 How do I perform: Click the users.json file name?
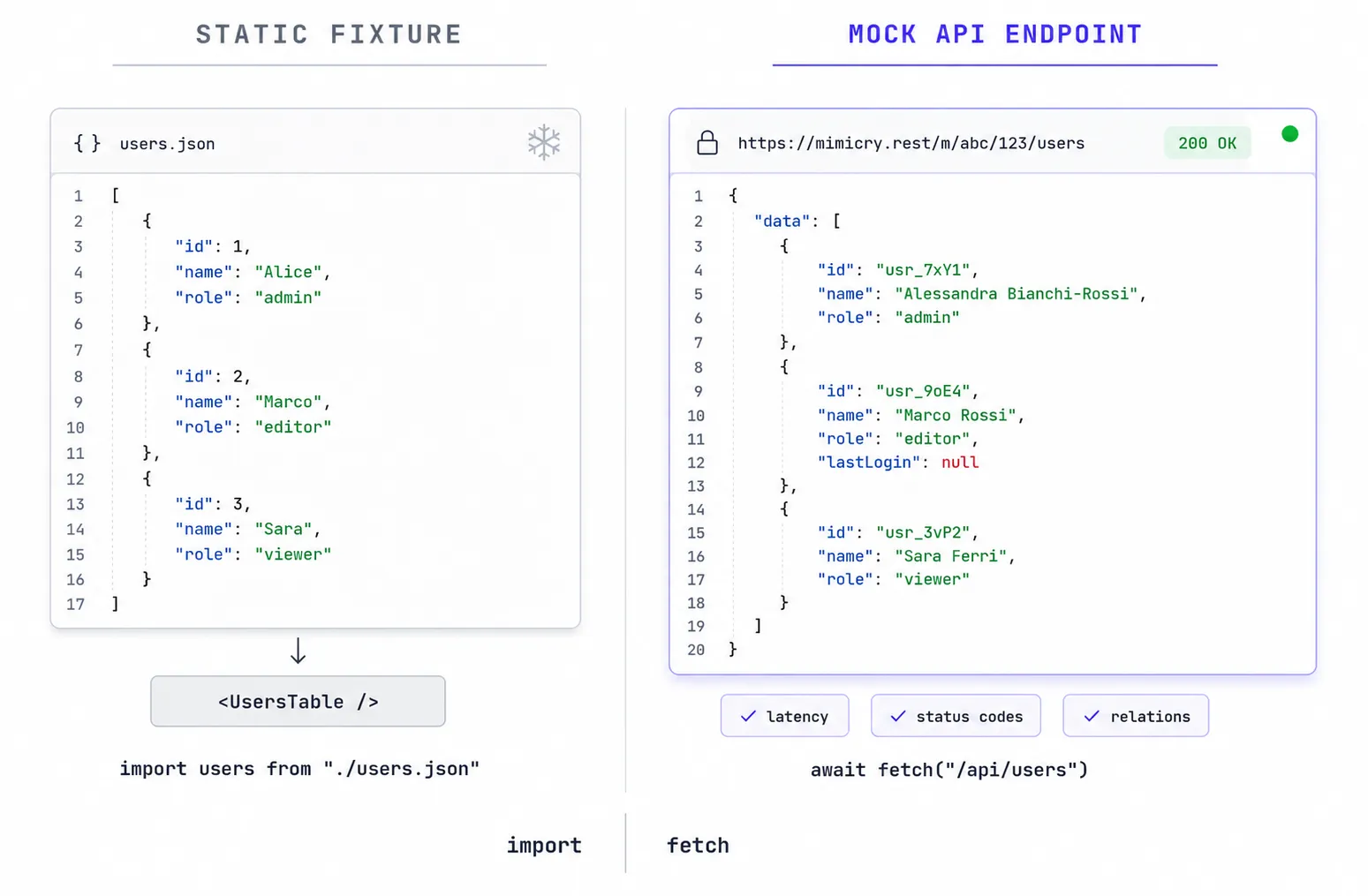(x=167, y=144)
